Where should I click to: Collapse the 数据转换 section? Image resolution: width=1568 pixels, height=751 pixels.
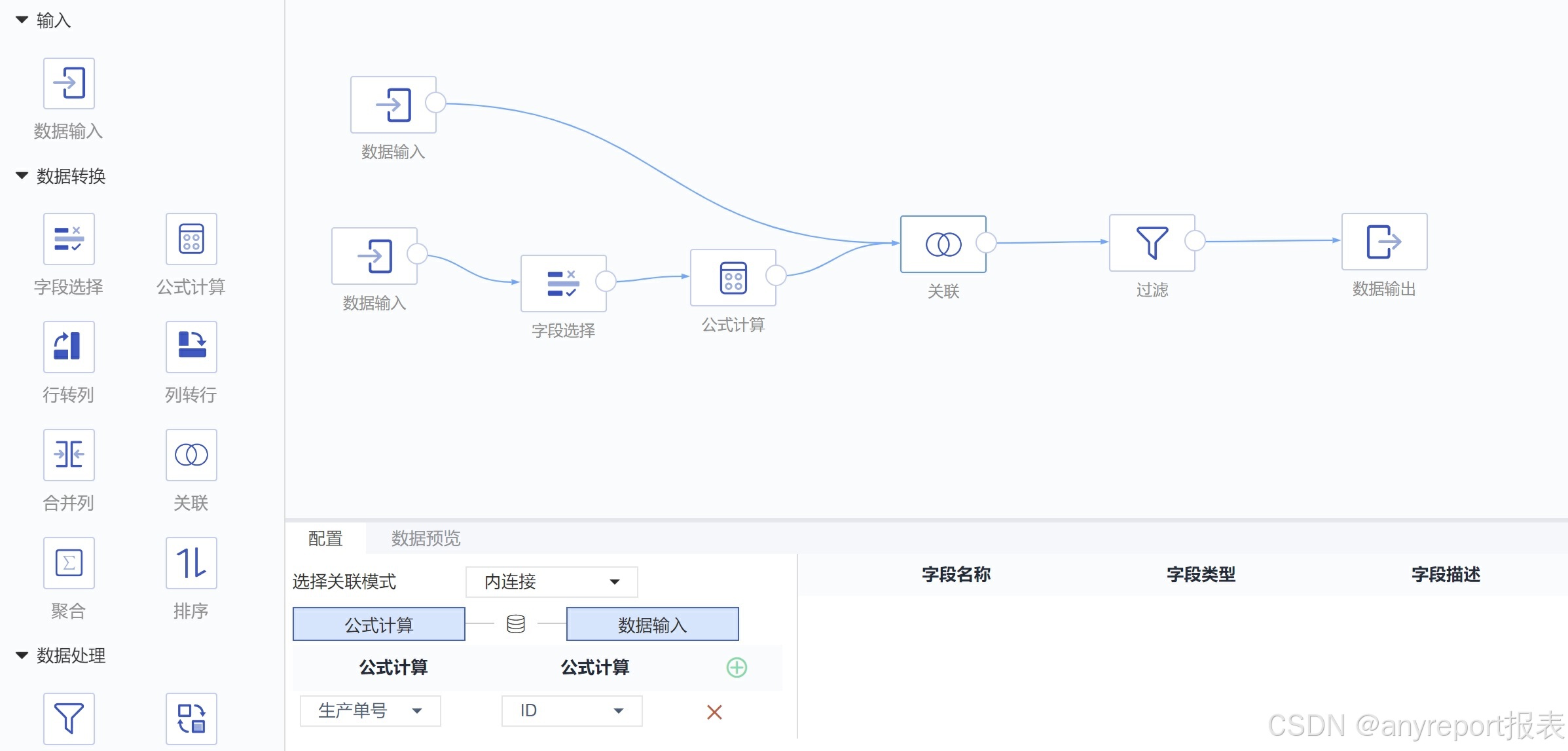[22, 175]
